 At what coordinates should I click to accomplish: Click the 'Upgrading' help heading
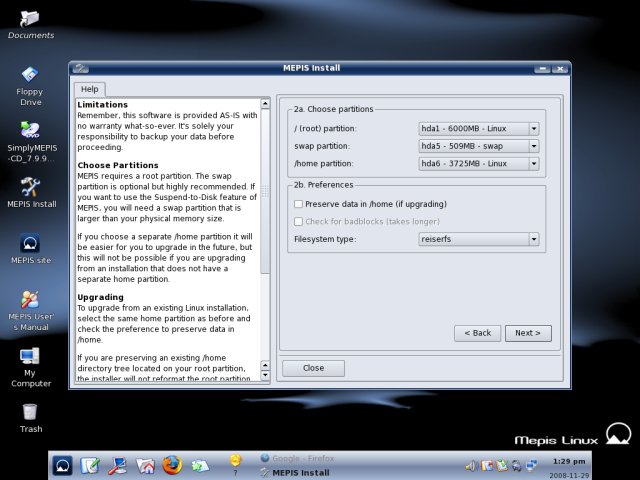click(100, 297)
